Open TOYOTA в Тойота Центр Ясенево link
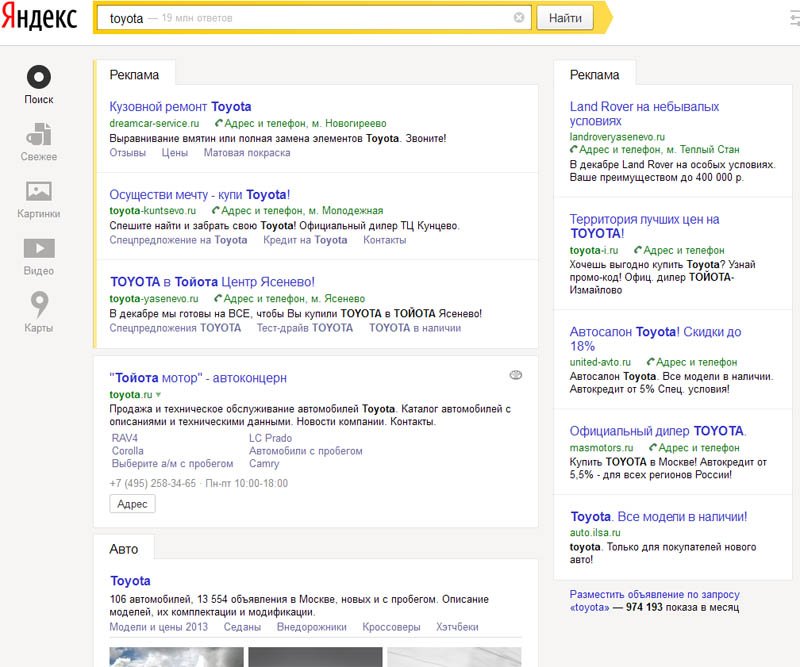800x667 pixels. (212, 282)
